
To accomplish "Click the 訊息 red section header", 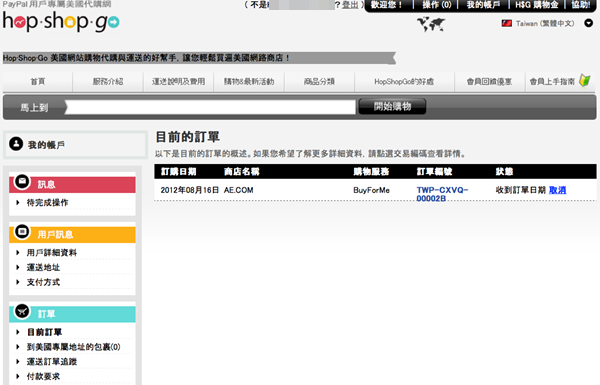I will [72, 184].
